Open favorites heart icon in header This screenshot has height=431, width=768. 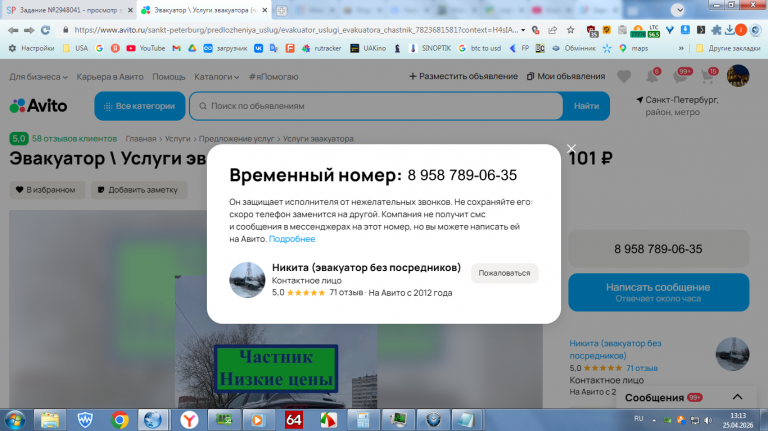(x=624, y=76)
